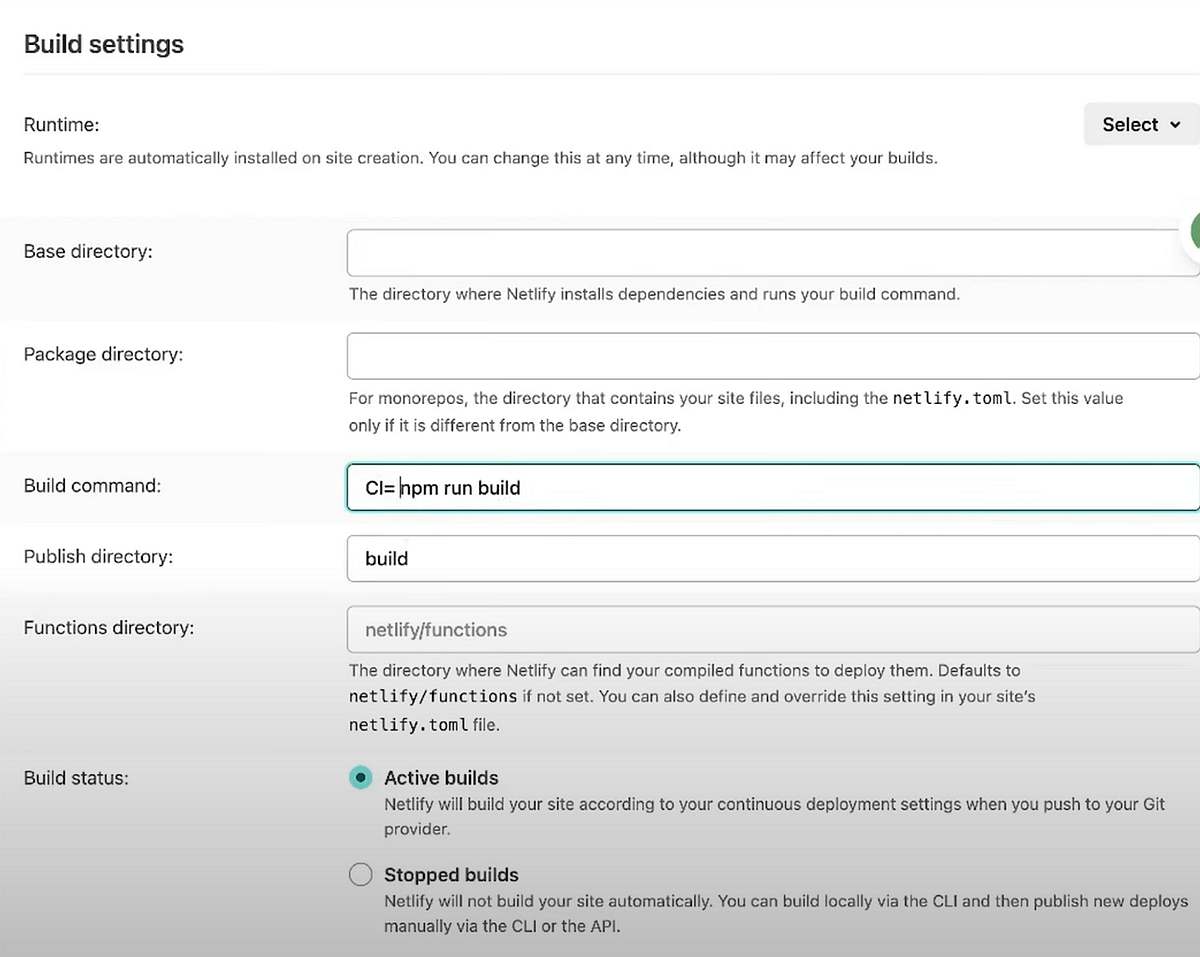This screenshot has width=1200, height=957.
Task: Click the 'Stopped builds' label text
Action: tap(451, 875)
